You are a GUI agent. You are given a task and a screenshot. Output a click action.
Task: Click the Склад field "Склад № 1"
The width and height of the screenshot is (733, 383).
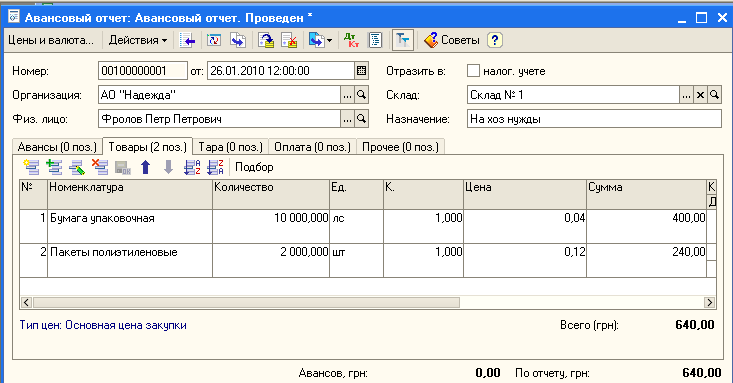(x=573, y=95)
